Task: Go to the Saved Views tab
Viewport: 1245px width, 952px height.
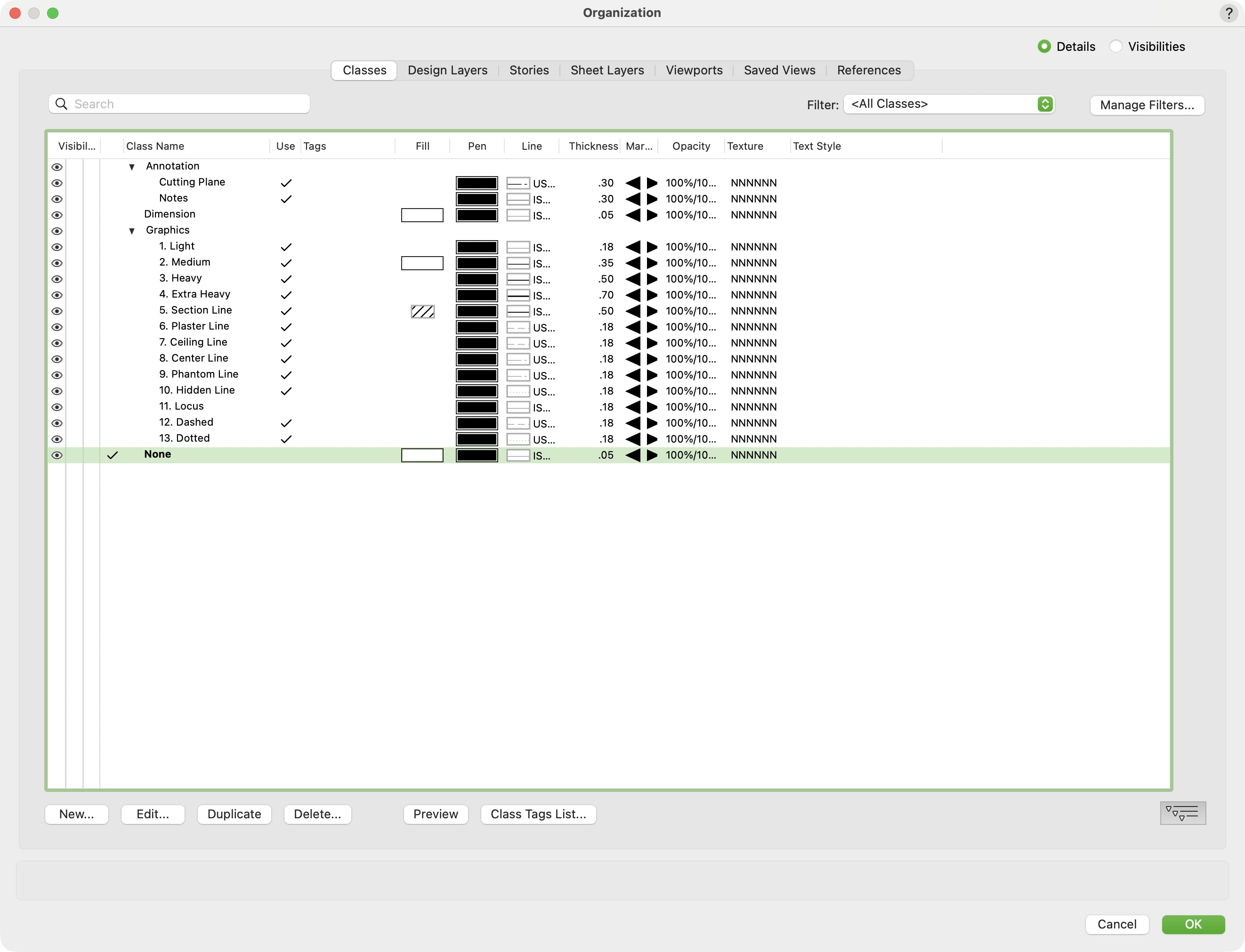Action: click(779, 70)
